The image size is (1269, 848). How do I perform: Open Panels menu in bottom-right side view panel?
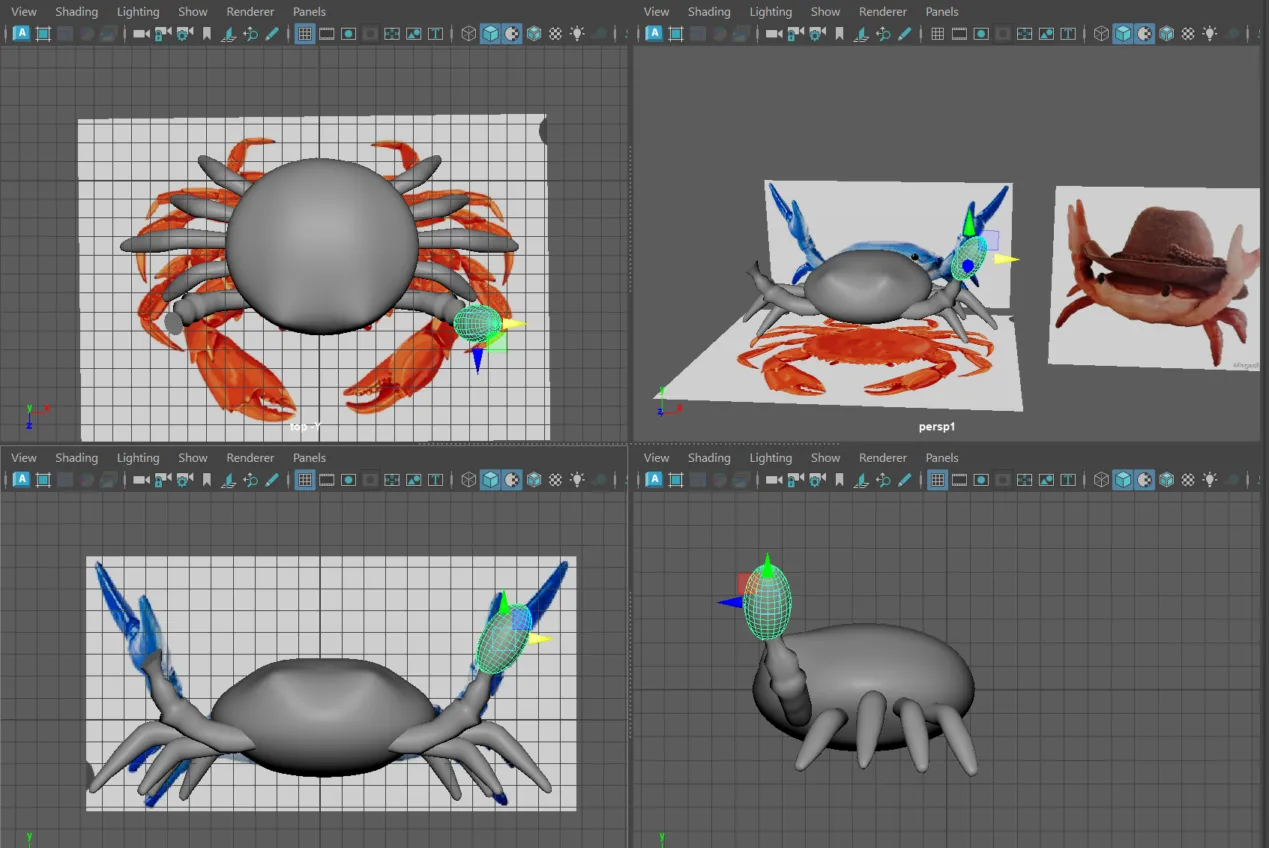tap(942, 457)
